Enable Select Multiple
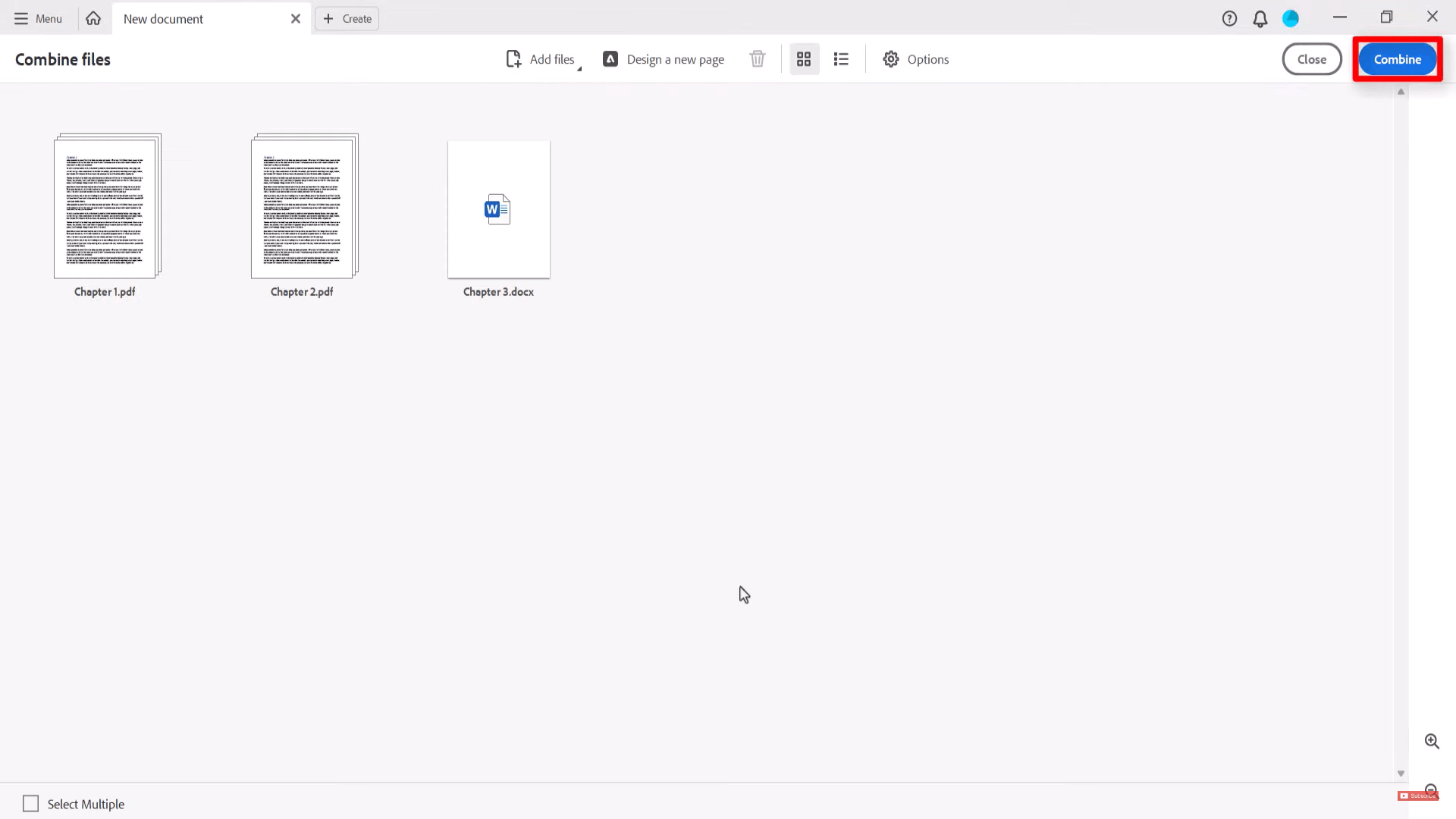Image resolution: width=1456 pixels, height=819 pixels. (x=30, y=803)
